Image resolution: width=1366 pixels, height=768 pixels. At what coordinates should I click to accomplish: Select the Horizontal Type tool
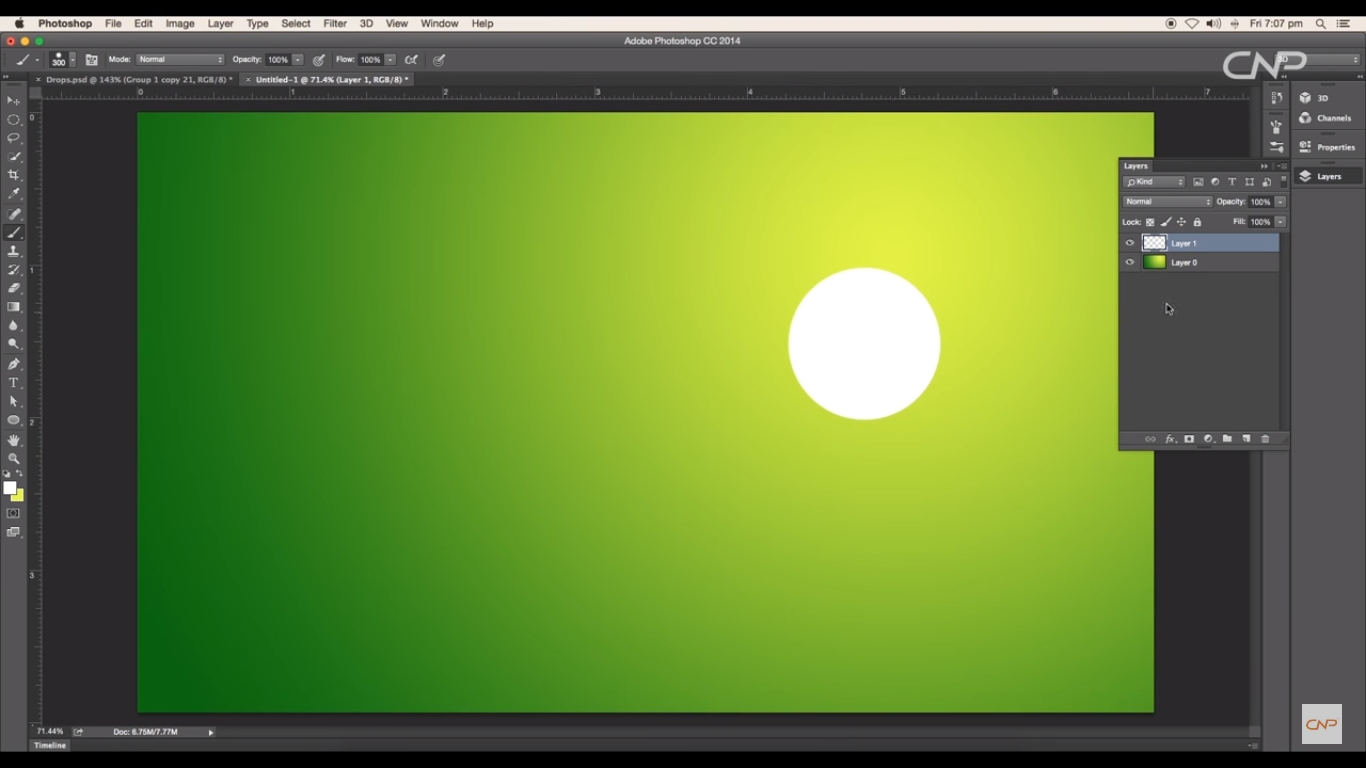pos(14,383)
